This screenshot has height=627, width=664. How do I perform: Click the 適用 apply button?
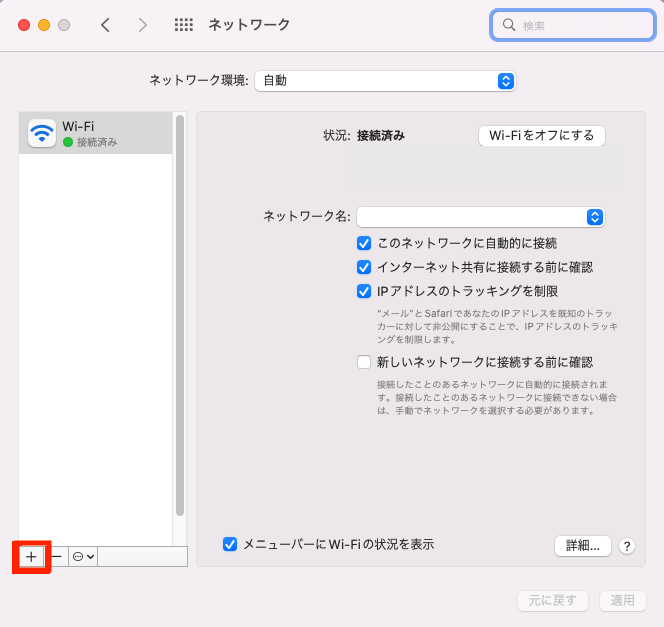pos(622,600)
